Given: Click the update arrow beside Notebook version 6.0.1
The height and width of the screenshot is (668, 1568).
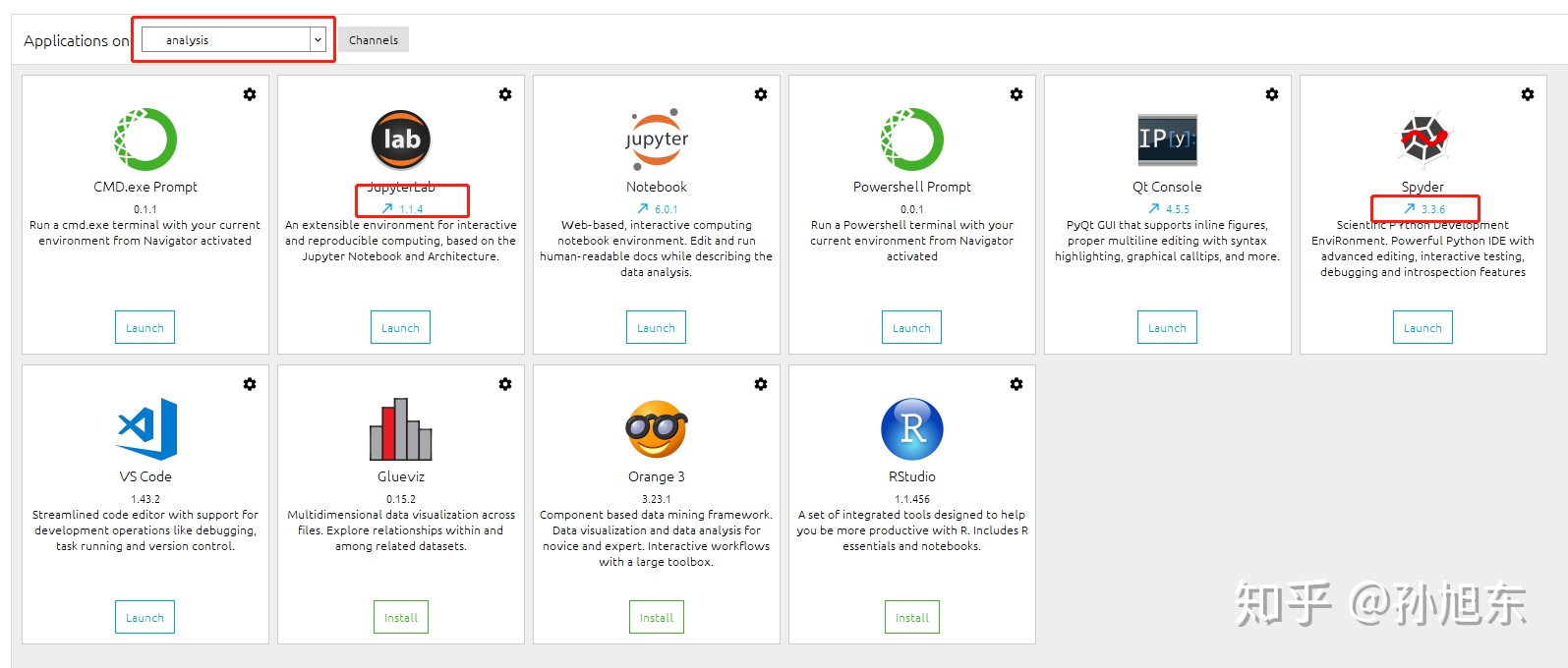Looking at the screenshot, I should pyautogui.click(x=643, y=208).
